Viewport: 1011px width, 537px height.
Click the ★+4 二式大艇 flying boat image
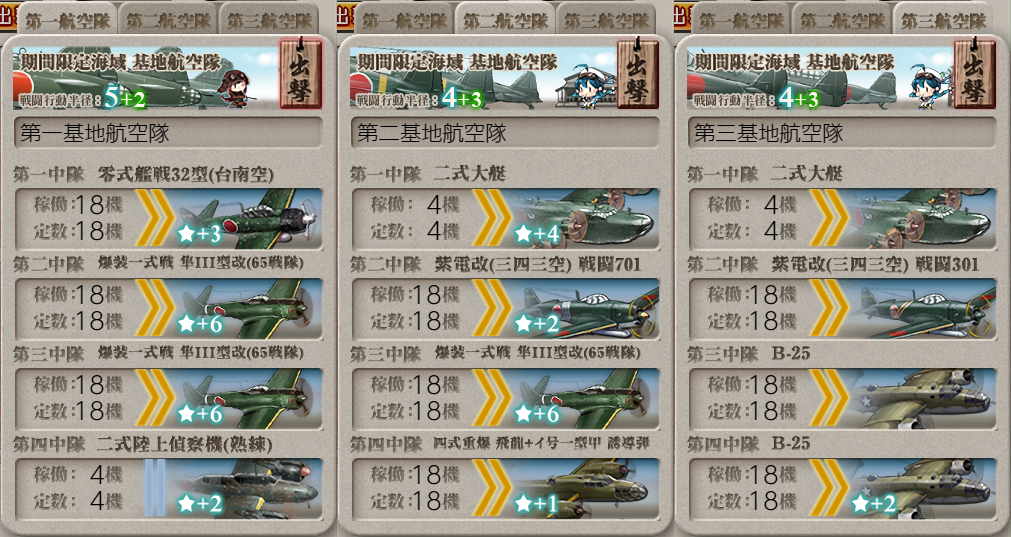pyautogui.click(x=585, y=219)
